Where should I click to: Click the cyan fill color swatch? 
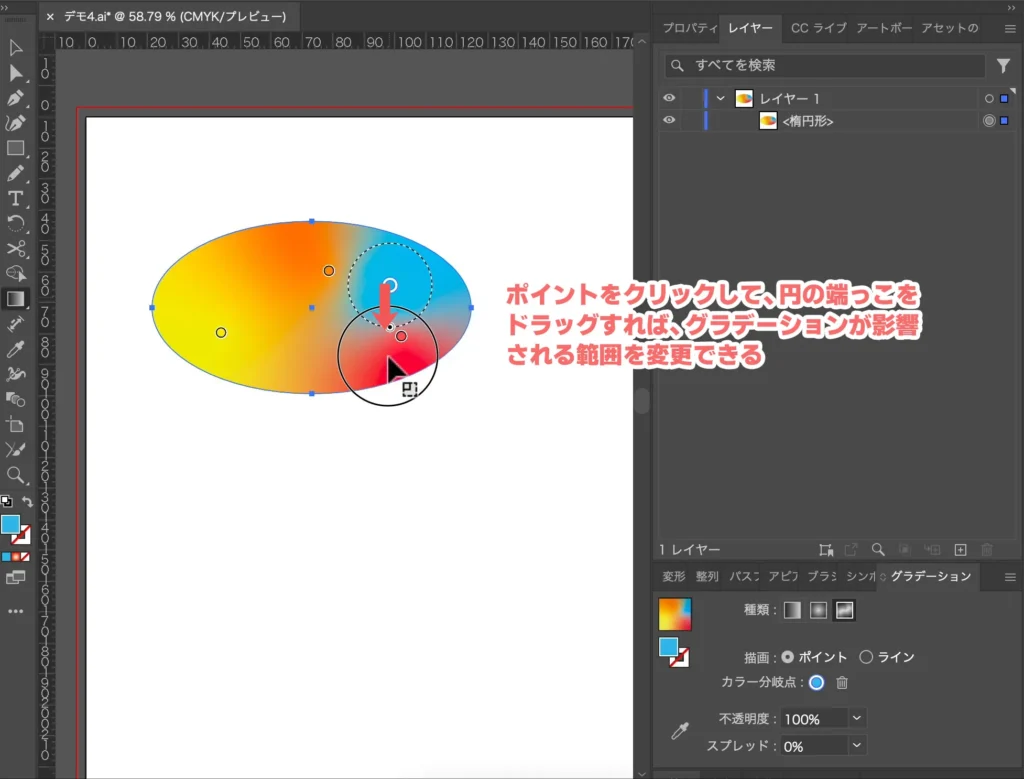tap(668, 646)
